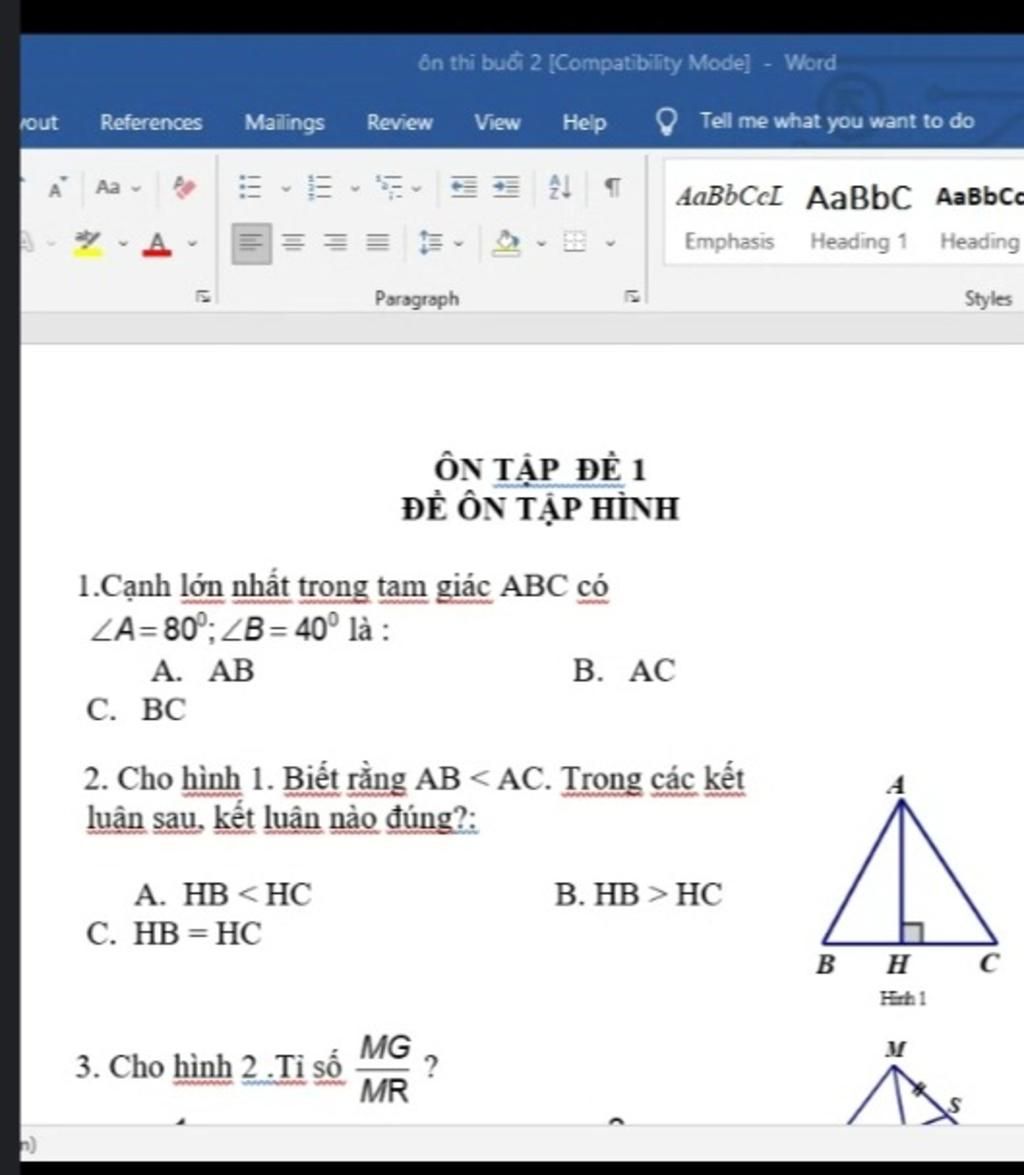The image size is (1024, 1175).
Task: Click the Borders icon
Action: point(574,244)
